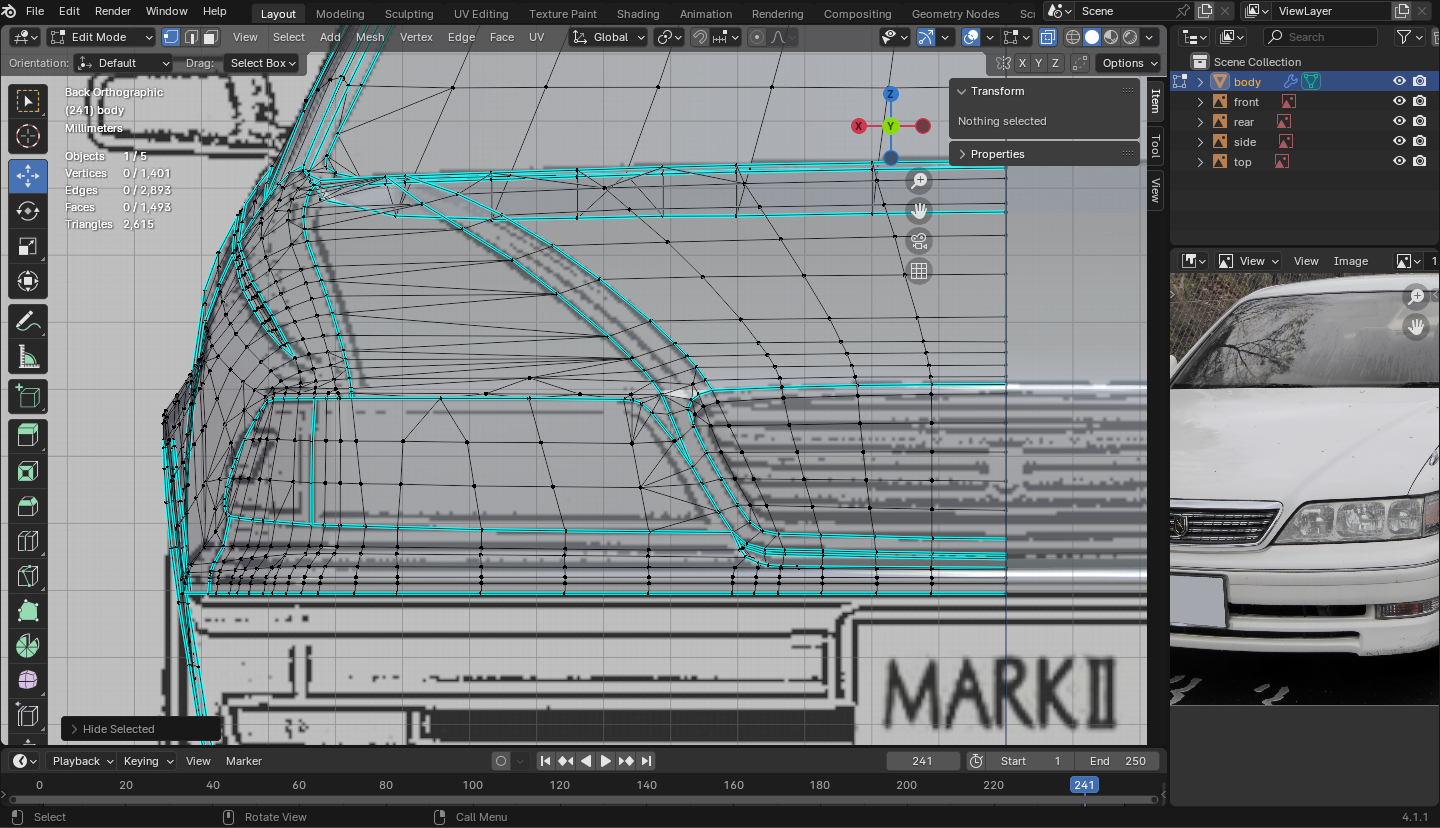Select the Loop Cut tool
The image size is (1440, 828).
coord(28,541)
